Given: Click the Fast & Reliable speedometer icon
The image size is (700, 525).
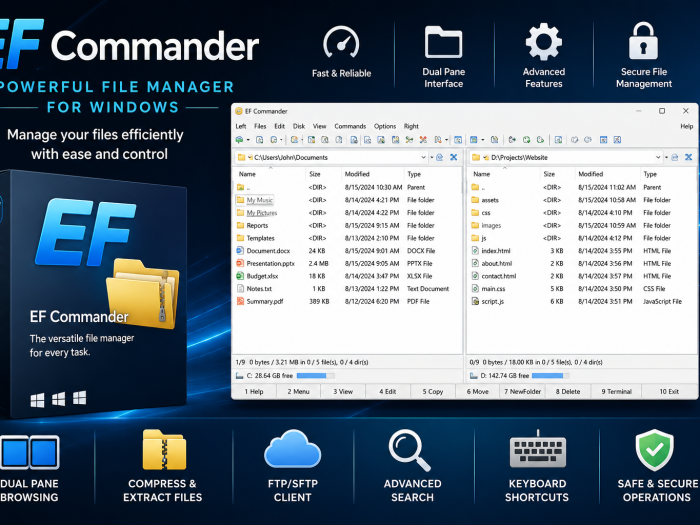Looking at the screenshot, I should [341, 42].
